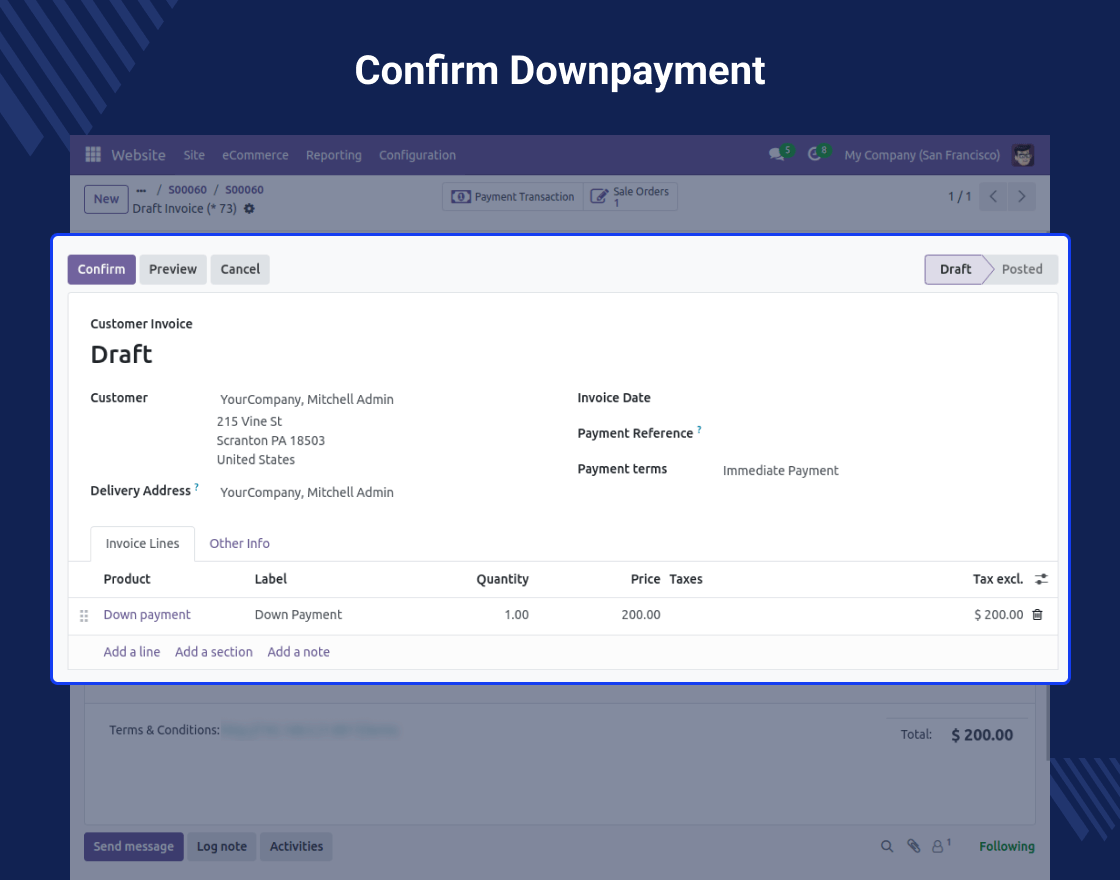Open the user avatar menu
1120x880 pixels.
[1023, 155]
